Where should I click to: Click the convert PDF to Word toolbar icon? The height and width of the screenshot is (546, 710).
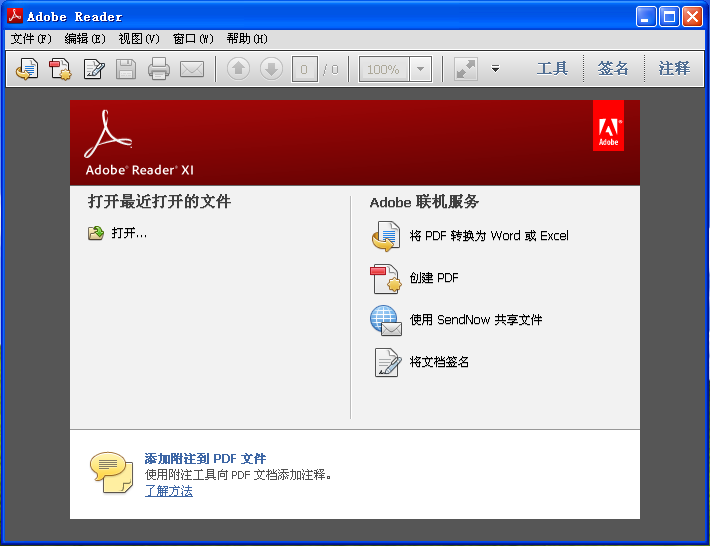pyautogui.click(x=27, y=69)
